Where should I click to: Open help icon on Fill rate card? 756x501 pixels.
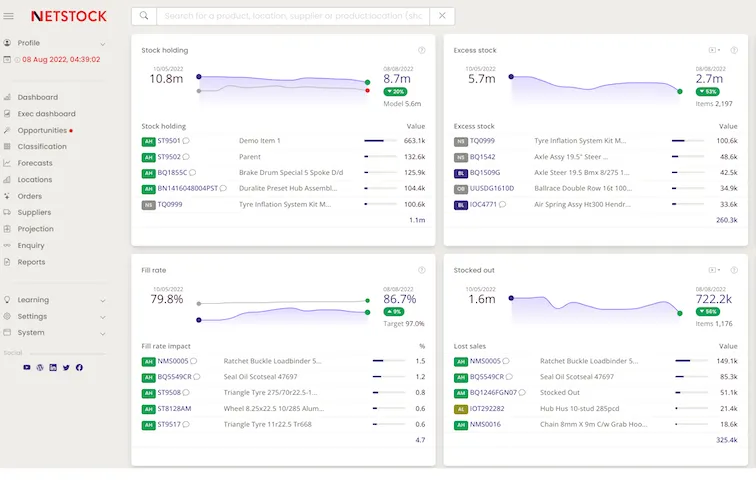click(x=422, y=270)
